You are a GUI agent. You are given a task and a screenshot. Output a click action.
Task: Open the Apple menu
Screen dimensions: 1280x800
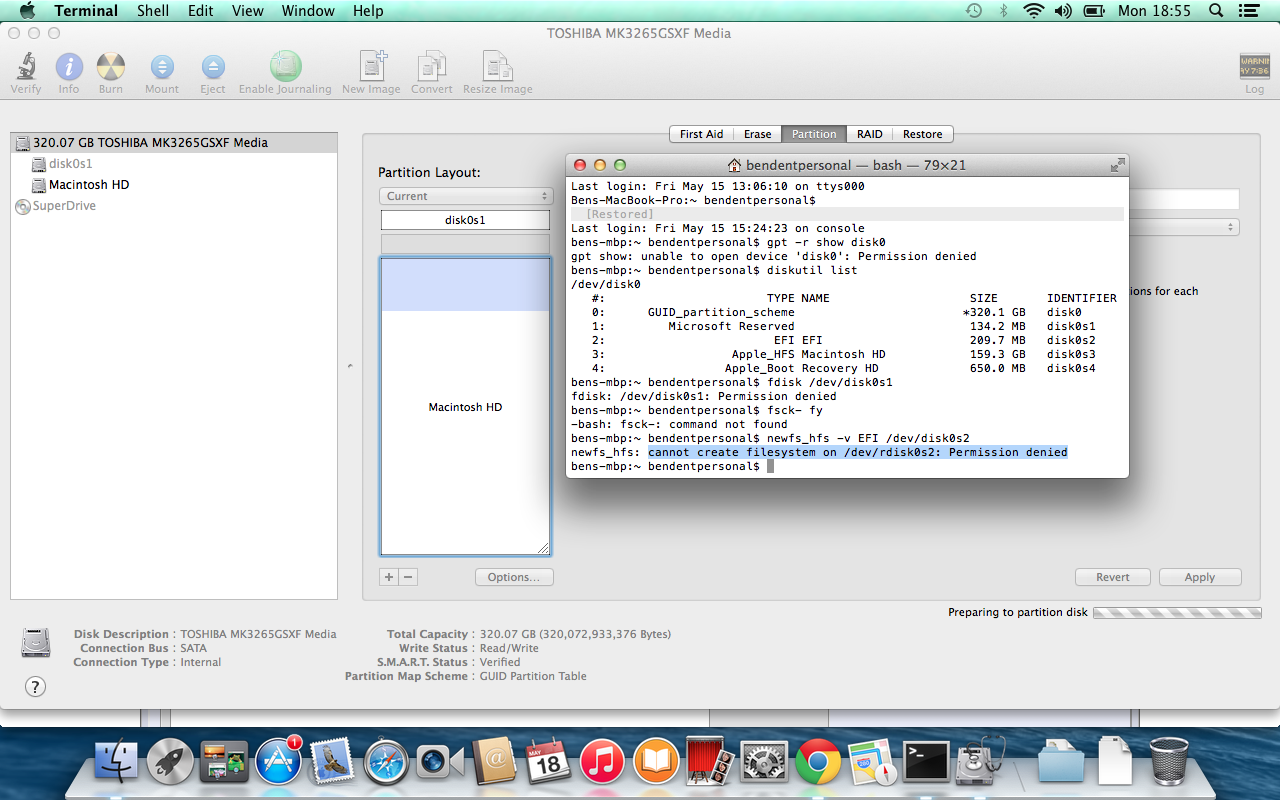click(x=27, y=11)
